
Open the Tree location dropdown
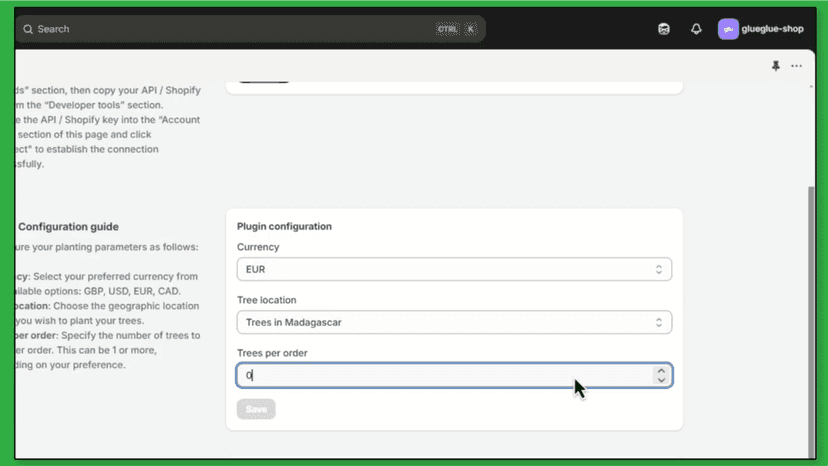coord(454,322)
